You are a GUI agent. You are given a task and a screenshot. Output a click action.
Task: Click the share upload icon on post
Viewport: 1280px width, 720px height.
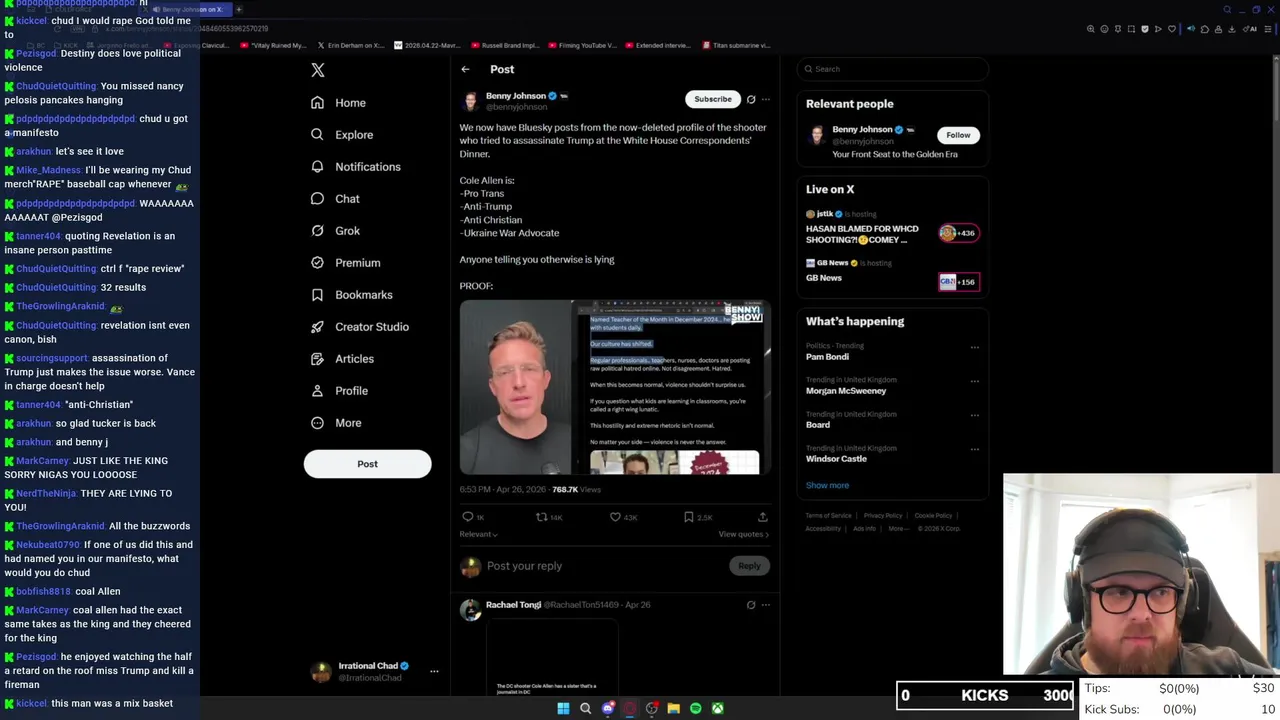[x=762, y=517]
